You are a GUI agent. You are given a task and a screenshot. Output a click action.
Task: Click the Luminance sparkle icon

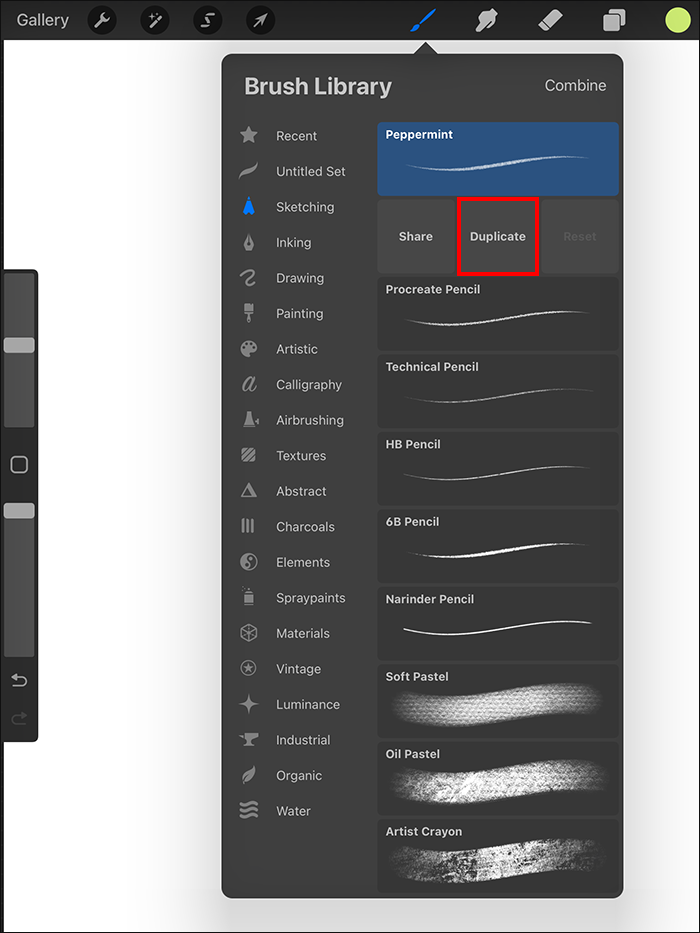click(248, 705)
